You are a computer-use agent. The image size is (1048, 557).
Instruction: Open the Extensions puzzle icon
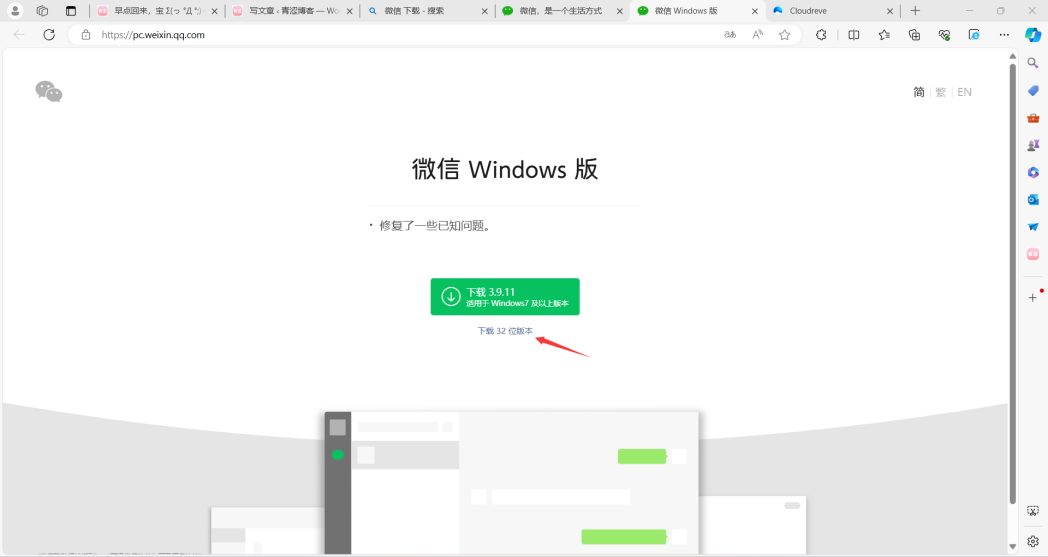click(x=821, y=35)
